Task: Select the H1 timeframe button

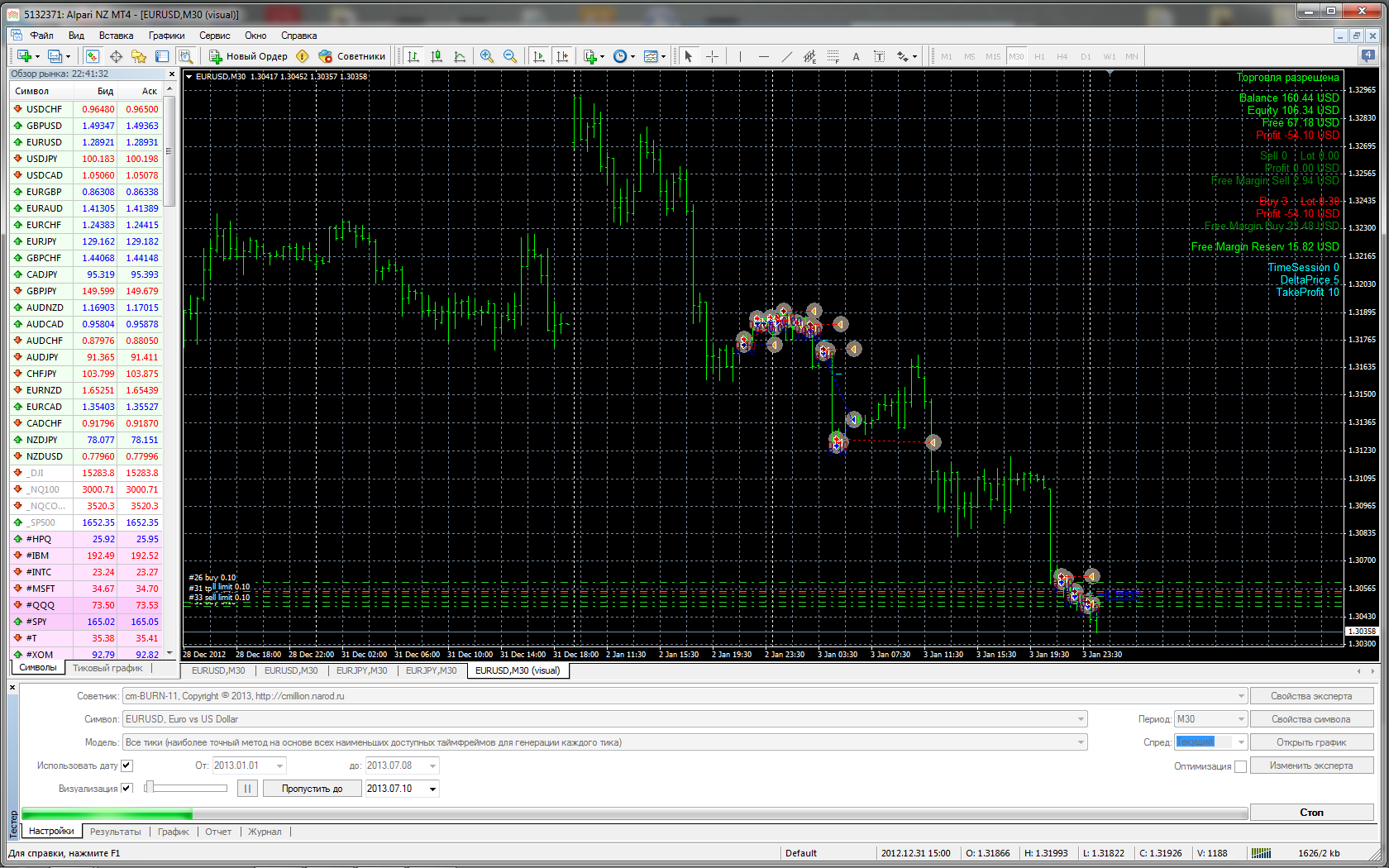Action: 1039,56
